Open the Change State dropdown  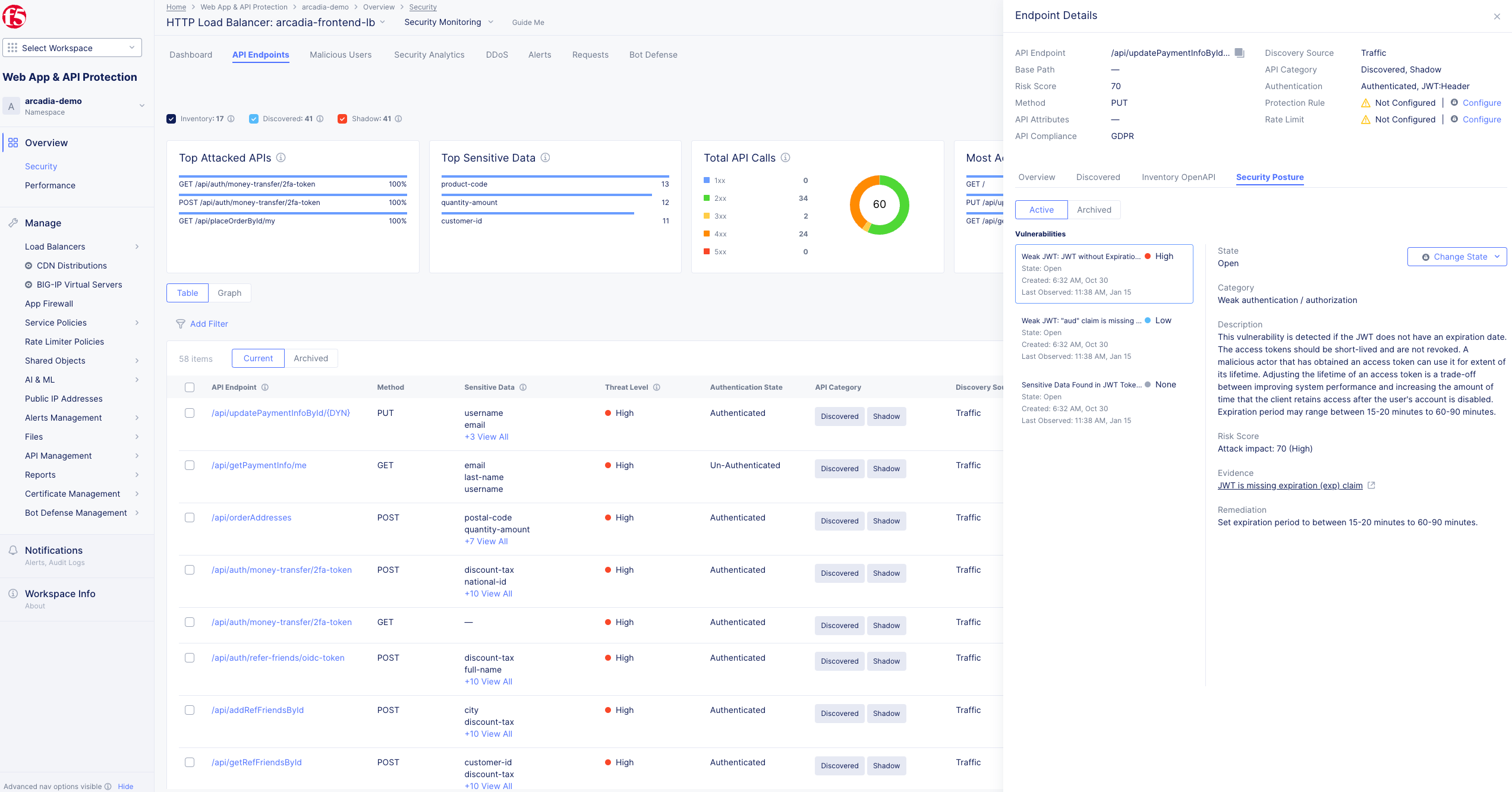coord(1457,257)
